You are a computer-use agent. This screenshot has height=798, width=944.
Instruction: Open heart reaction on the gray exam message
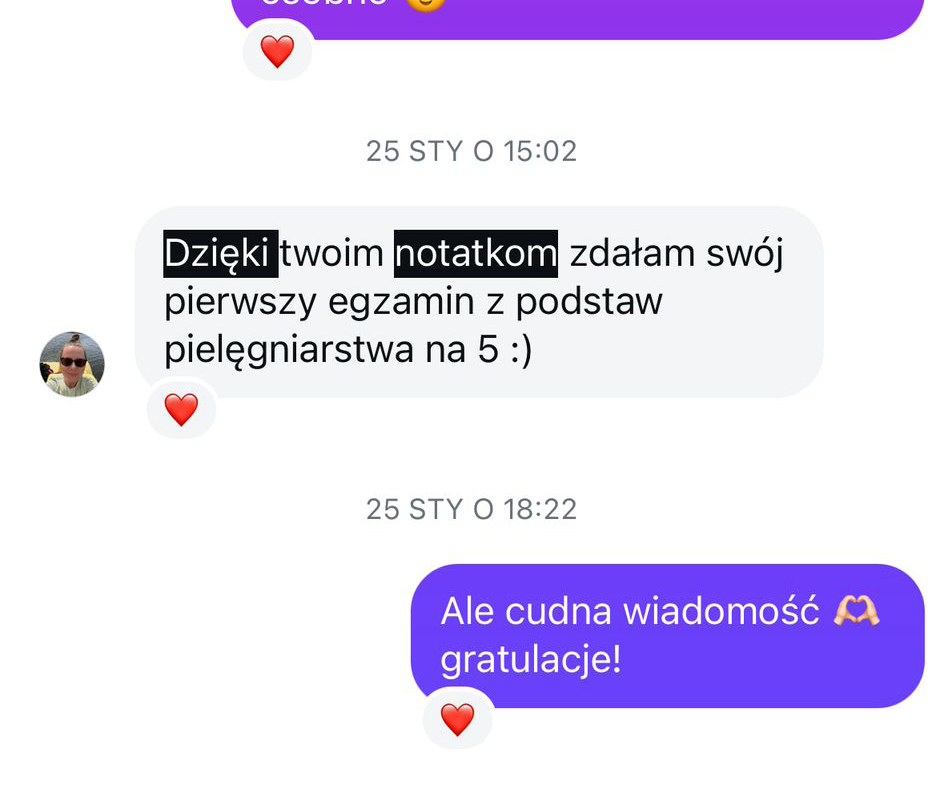181,410
